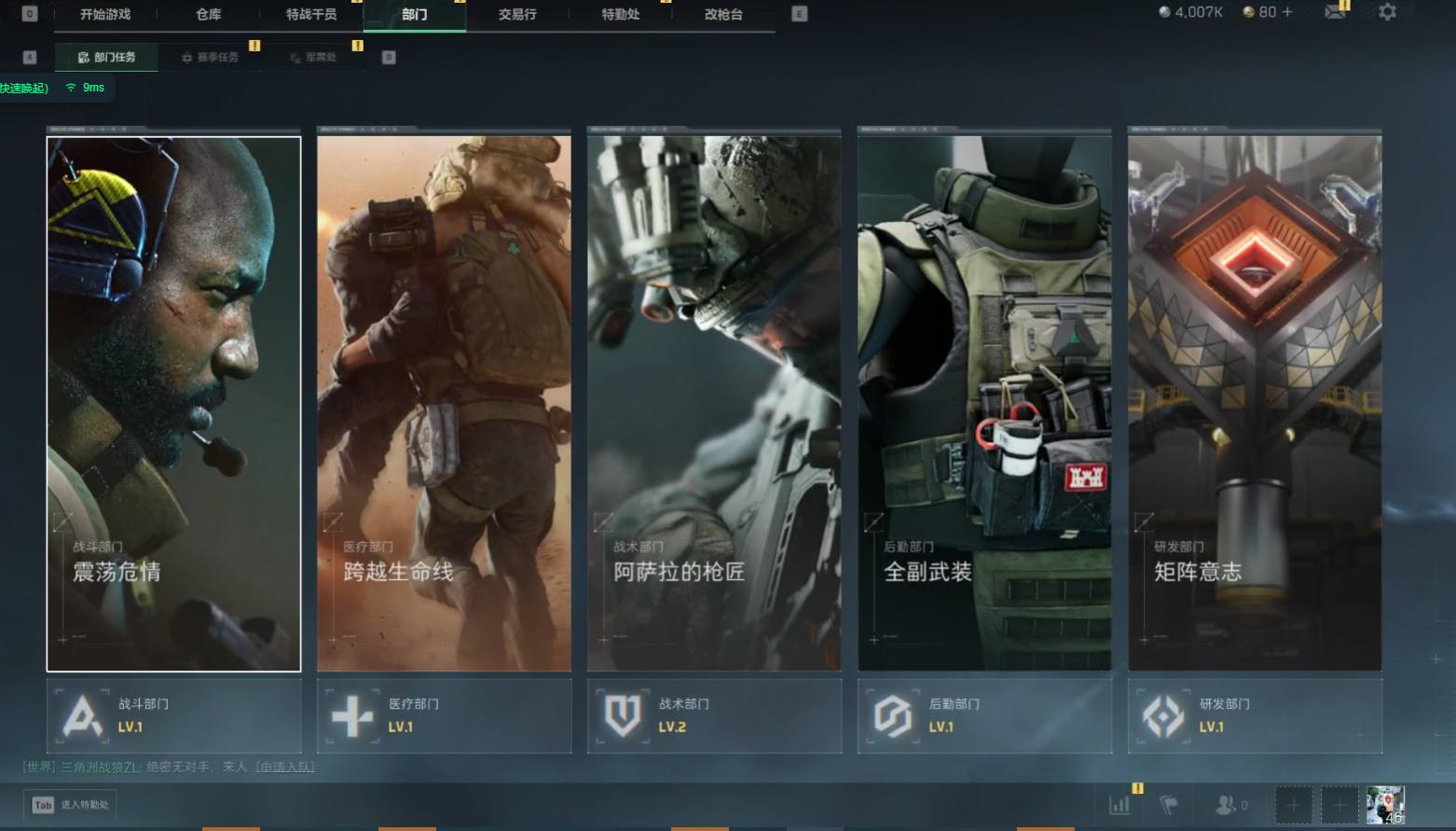Click the second empty teammate plus slot

pos(1339,805)
